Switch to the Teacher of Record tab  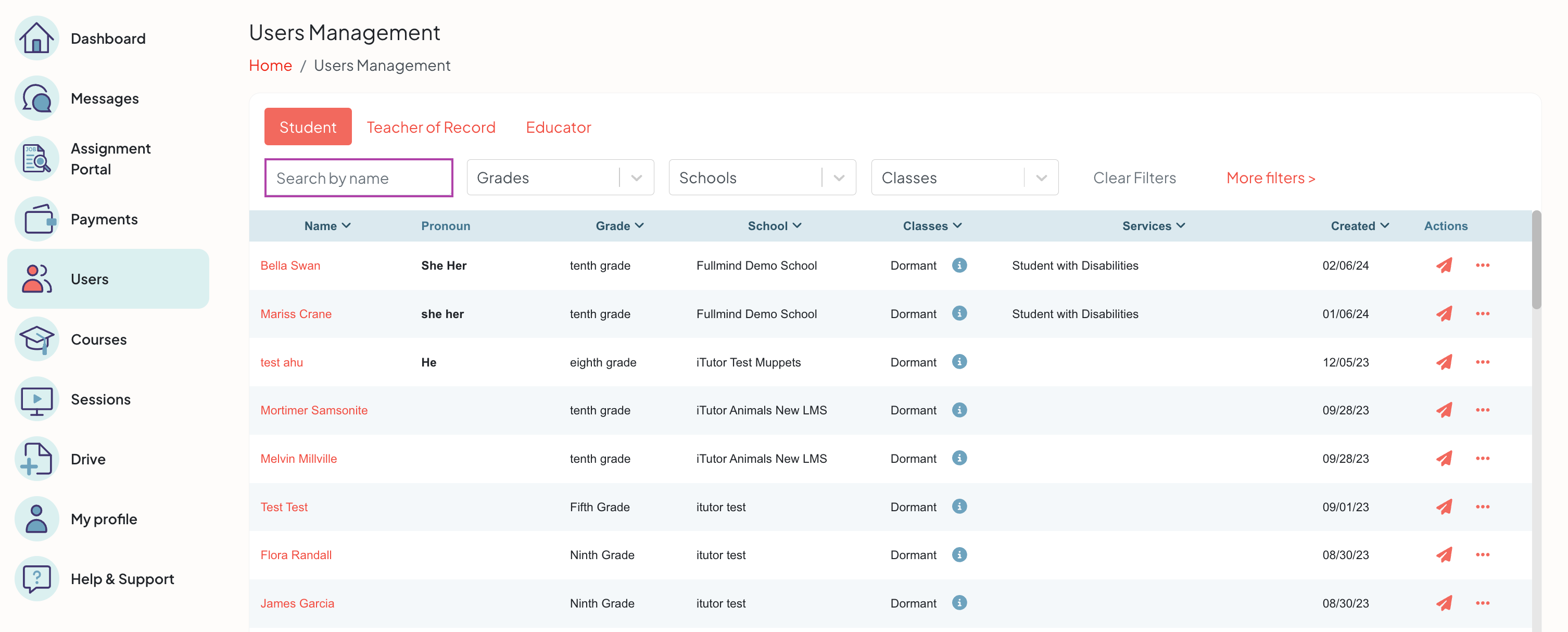pyautogui.click(x=431, y=127)
